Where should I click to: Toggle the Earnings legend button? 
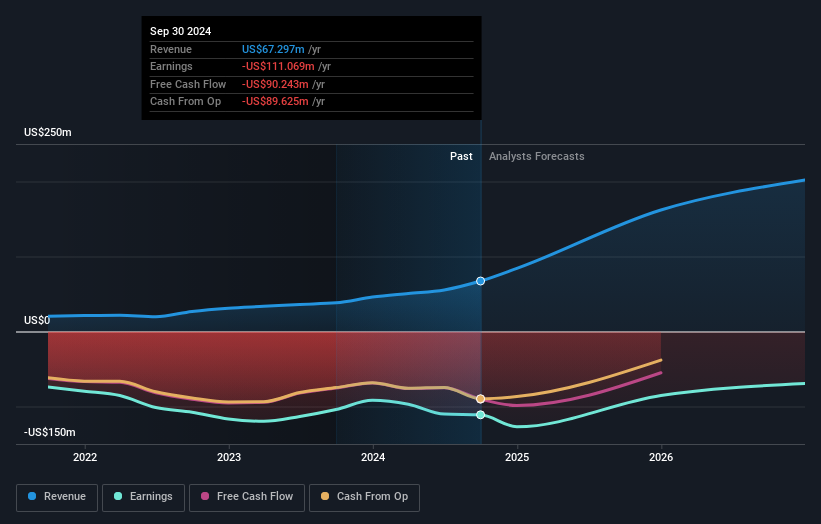pyautogui.click(x=143, y=497)
